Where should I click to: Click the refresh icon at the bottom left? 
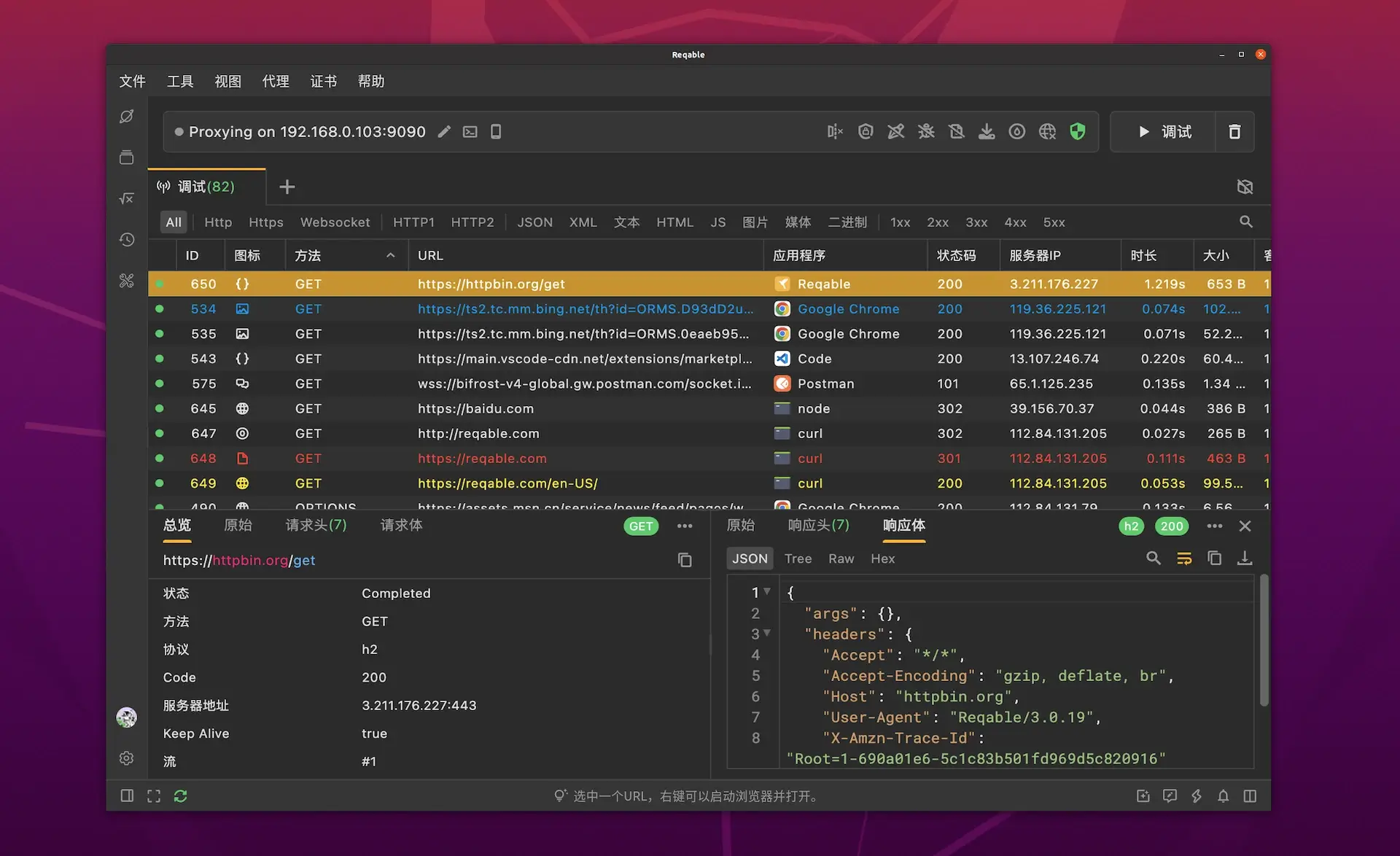tap(180, 795)
